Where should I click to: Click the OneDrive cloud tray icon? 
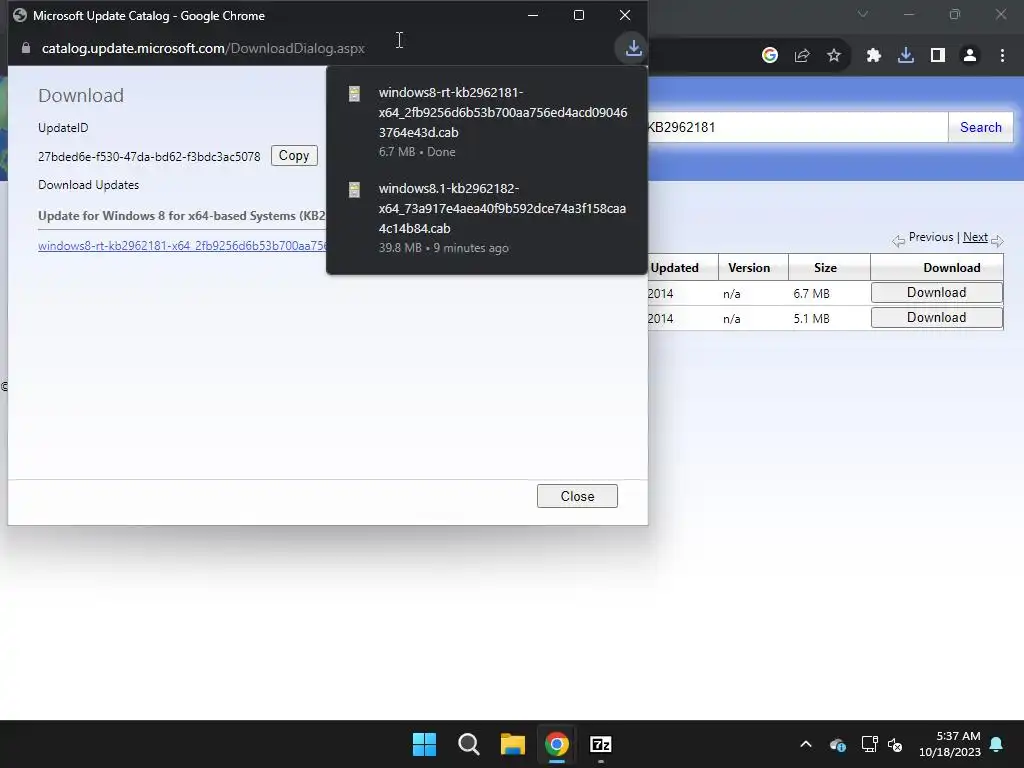pyautogui.click(x=838, y=744)
